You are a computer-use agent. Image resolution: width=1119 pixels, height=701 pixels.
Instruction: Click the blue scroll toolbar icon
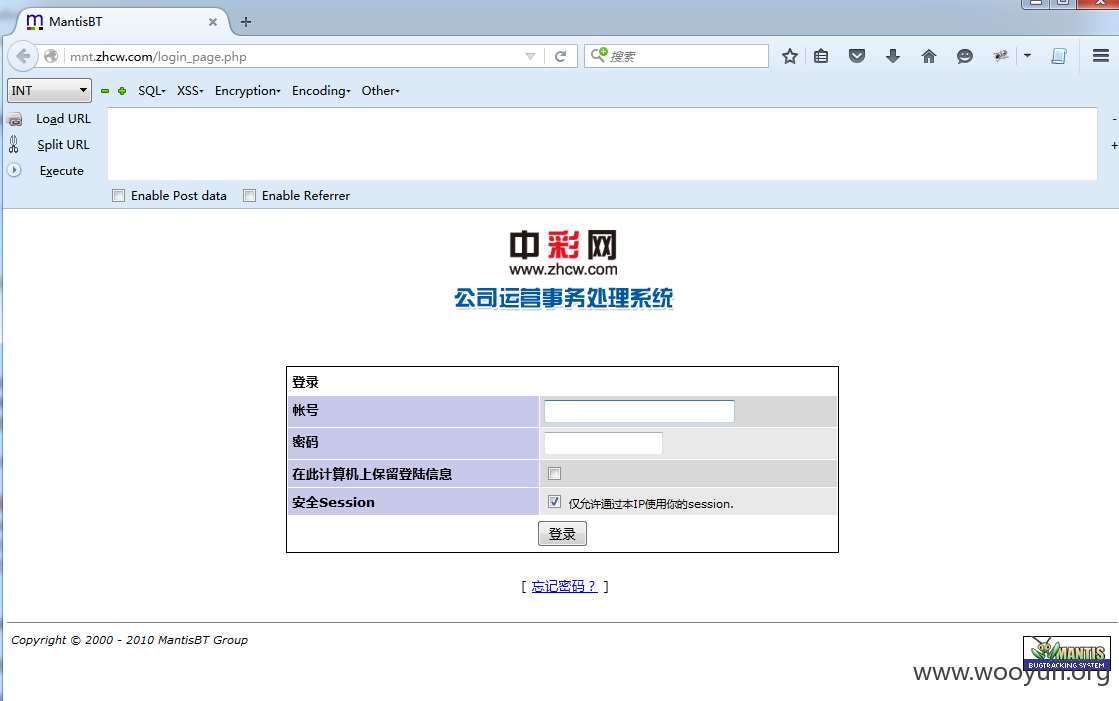[1059, 56]
